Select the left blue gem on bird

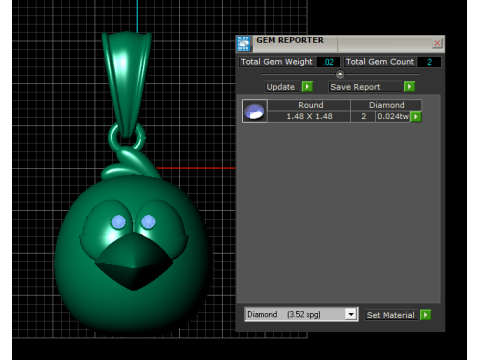click(x=118, y=222)
